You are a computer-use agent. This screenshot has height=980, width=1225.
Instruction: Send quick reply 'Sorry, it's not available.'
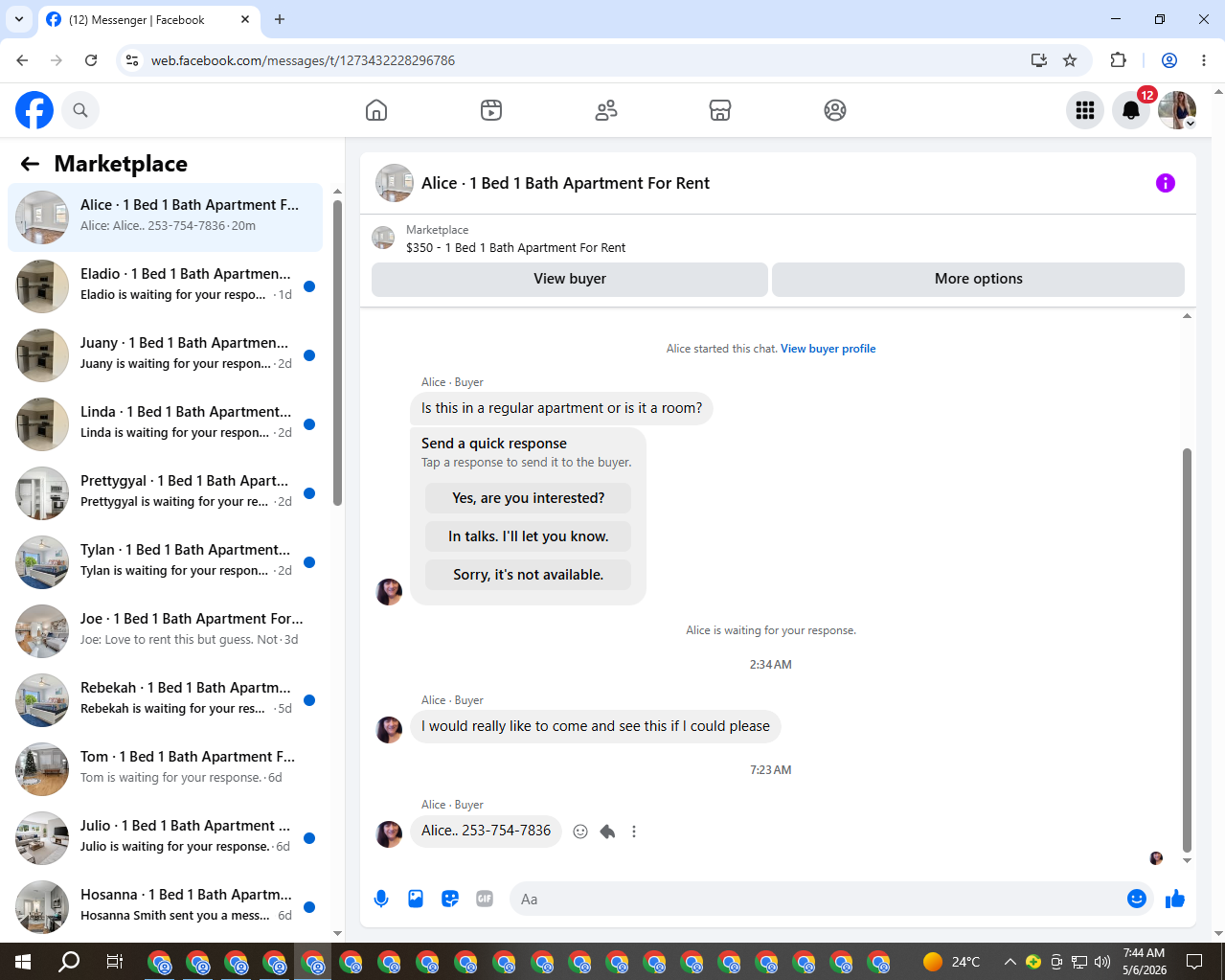click(529, 575)
